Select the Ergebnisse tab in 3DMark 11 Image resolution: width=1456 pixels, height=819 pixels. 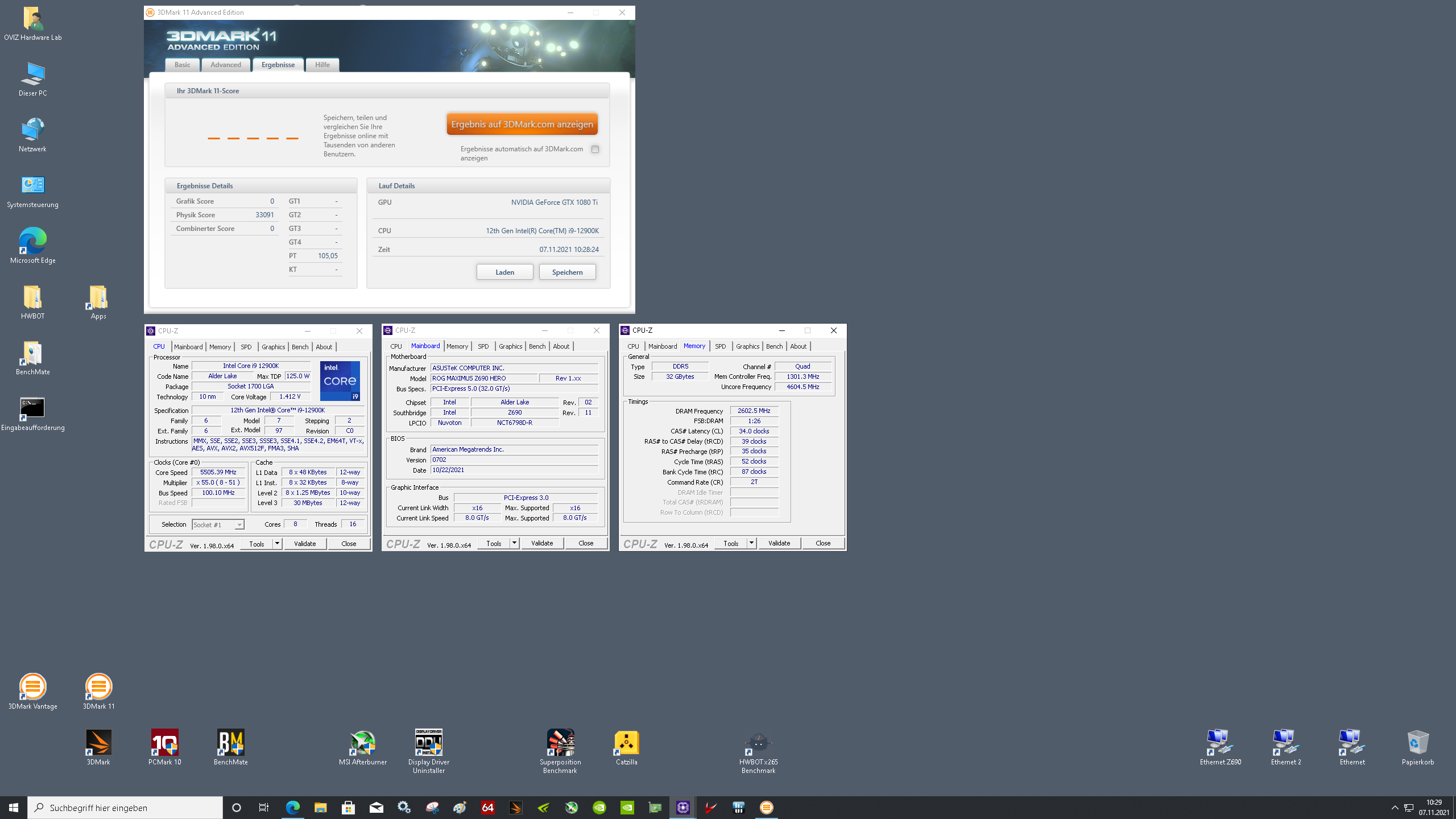(x=278, y=65)
